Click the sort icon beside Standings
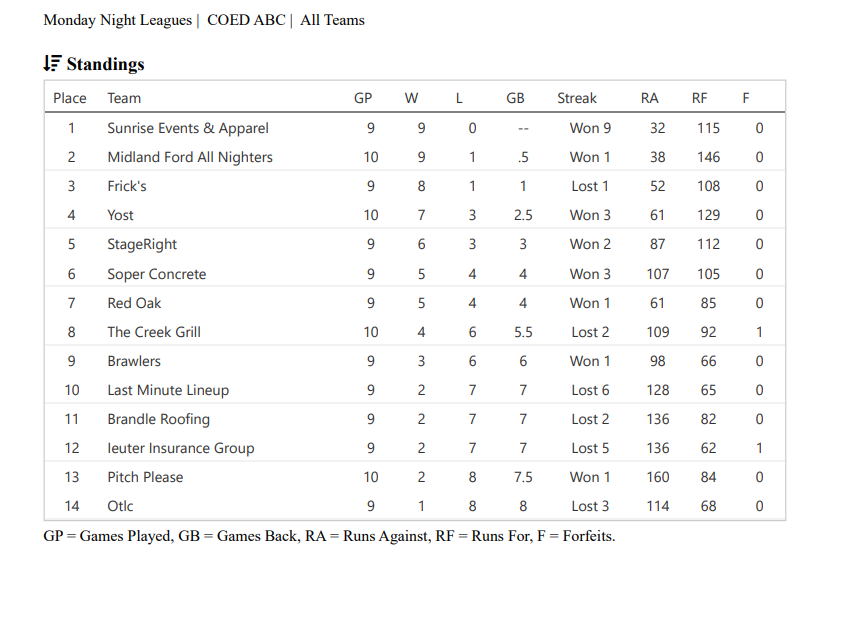858x620 pixels. [52, 64]
